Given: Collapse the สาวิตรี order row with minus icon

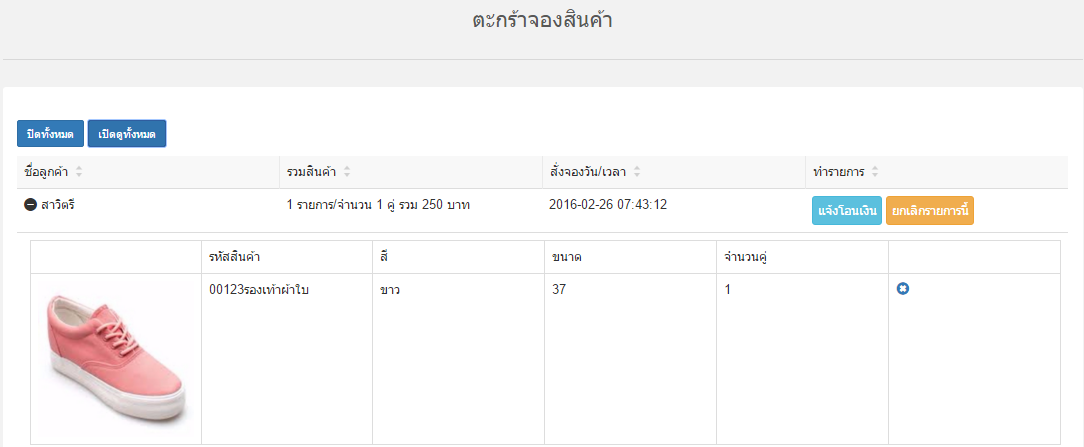Looking at the screenshot, I should pyautogui.click(x=30, y=205).
